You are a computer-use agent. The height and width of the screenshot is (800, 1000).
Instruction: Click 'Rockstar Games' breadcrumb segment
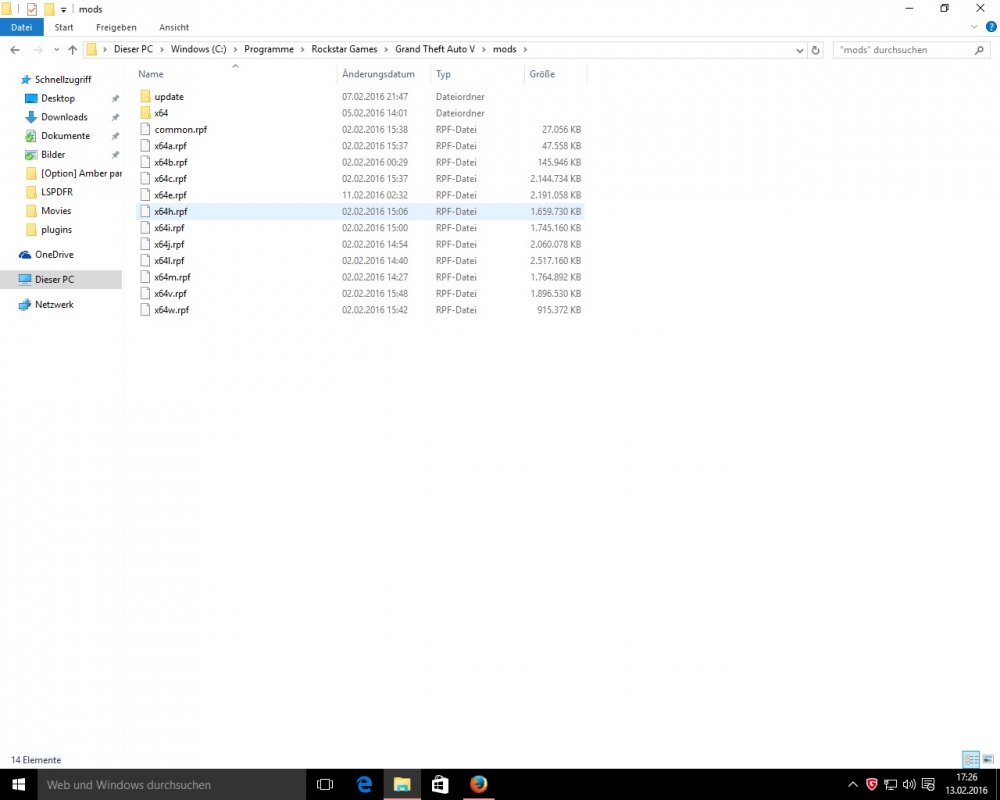(344, 49)
